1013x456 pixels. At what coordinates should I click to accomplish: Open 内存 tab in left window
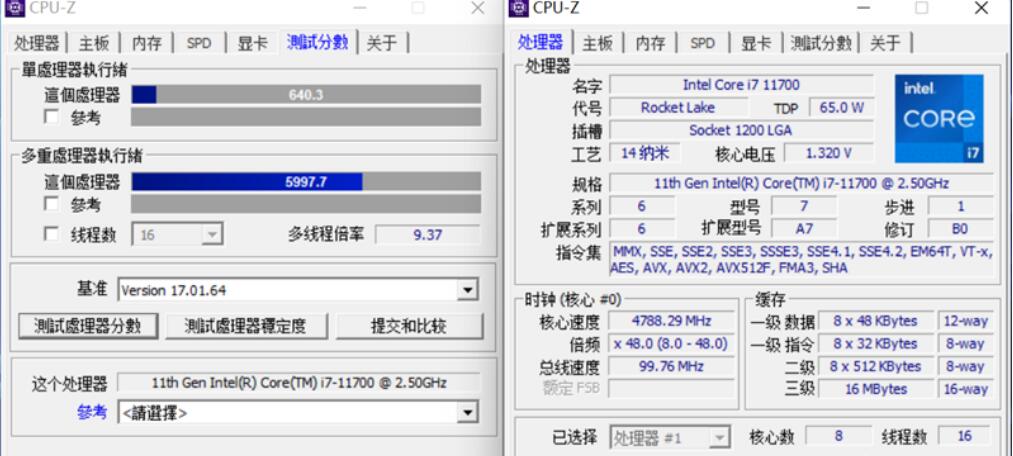[147, 43]
